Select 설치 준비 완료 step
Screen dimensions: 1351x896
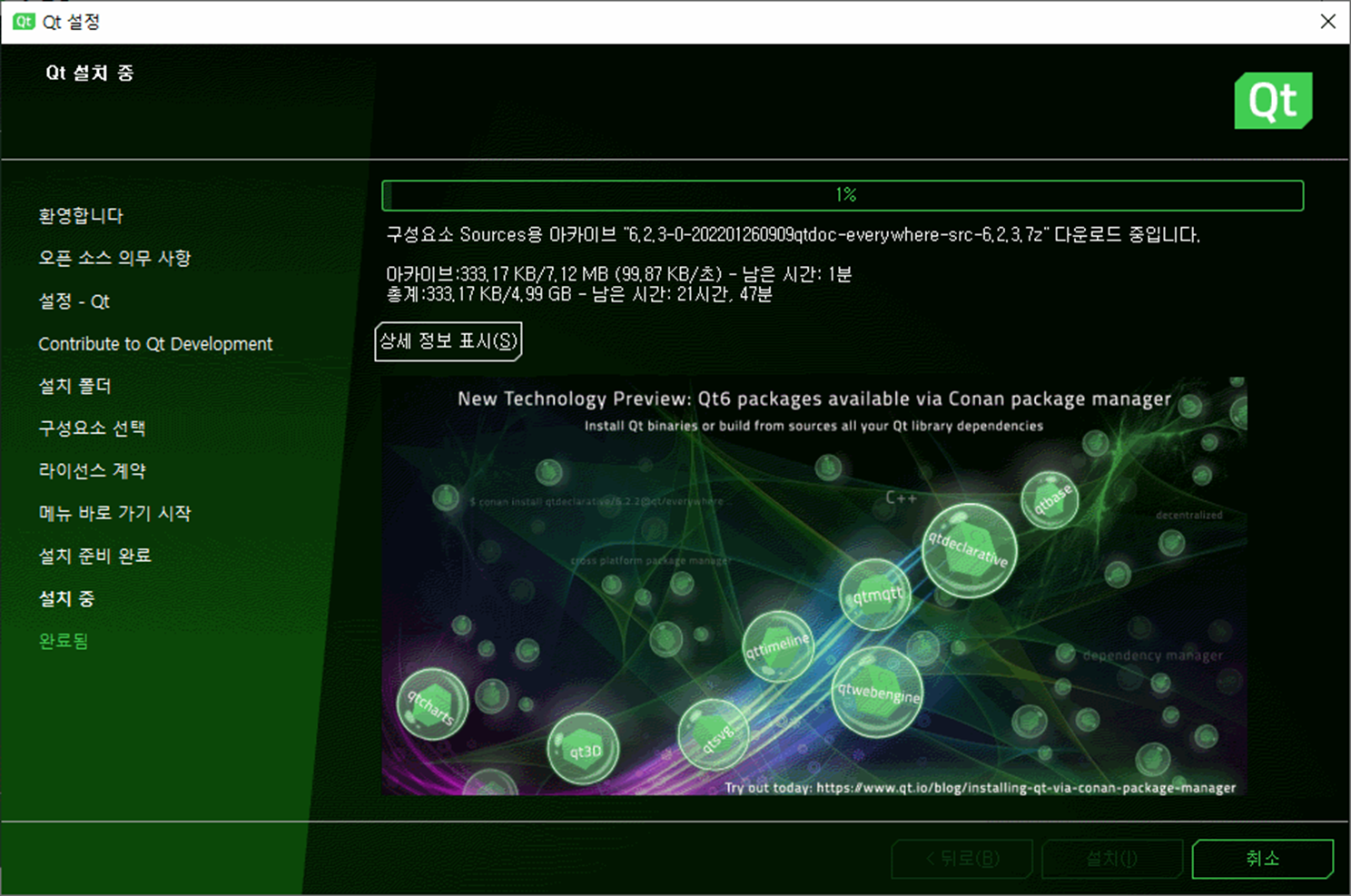tap(94, 556)
